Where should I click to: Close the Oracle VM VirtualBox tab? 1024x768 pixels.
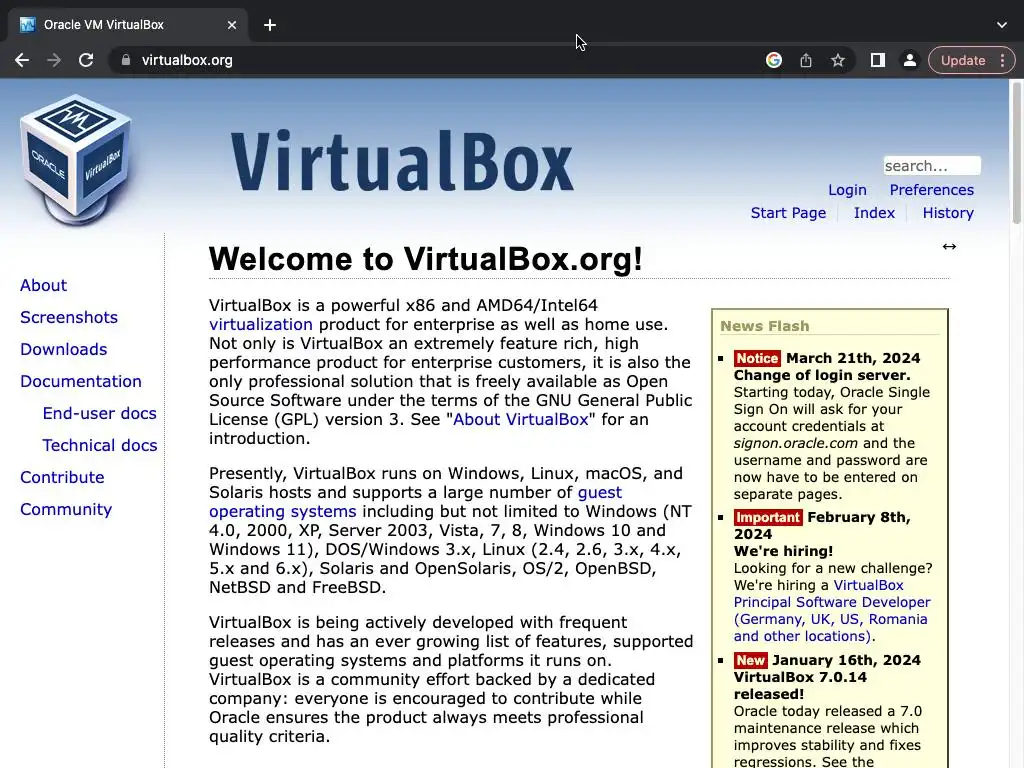coord(232,25)
